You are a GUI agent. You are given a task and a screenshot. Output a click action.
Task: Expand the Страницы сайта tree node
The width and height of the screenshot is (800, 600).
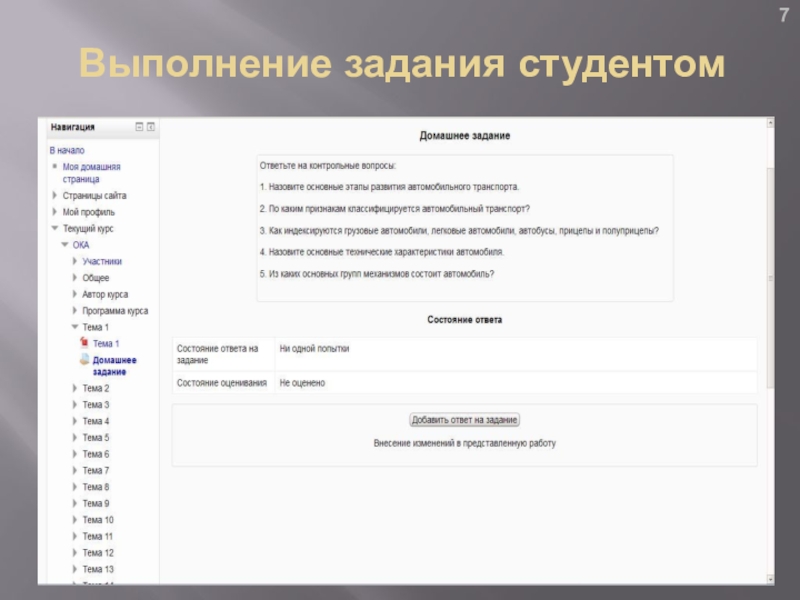coord(55,196)
